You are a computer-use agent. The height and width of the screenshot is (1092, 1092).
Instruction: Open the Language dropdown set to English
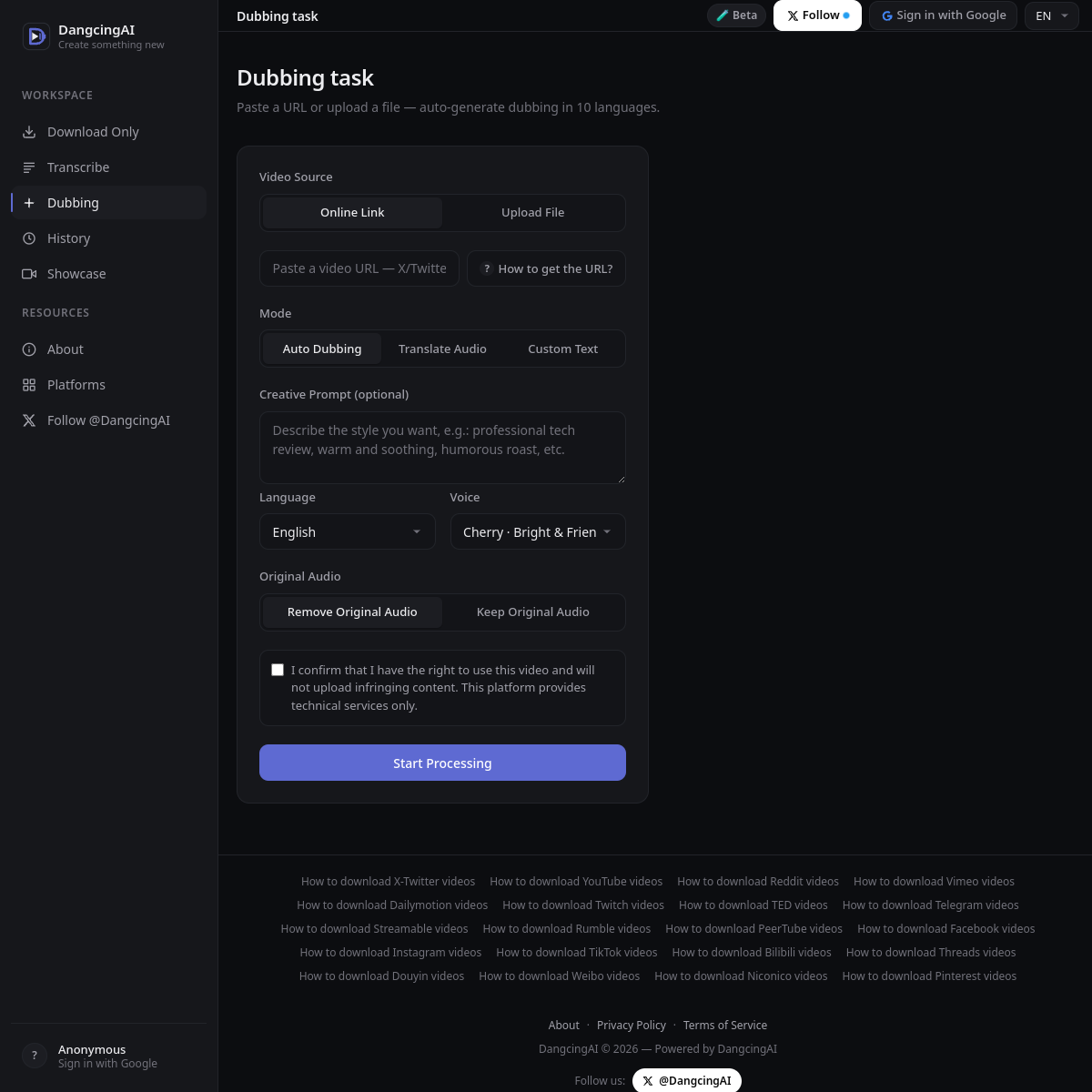tap(348, 531)
